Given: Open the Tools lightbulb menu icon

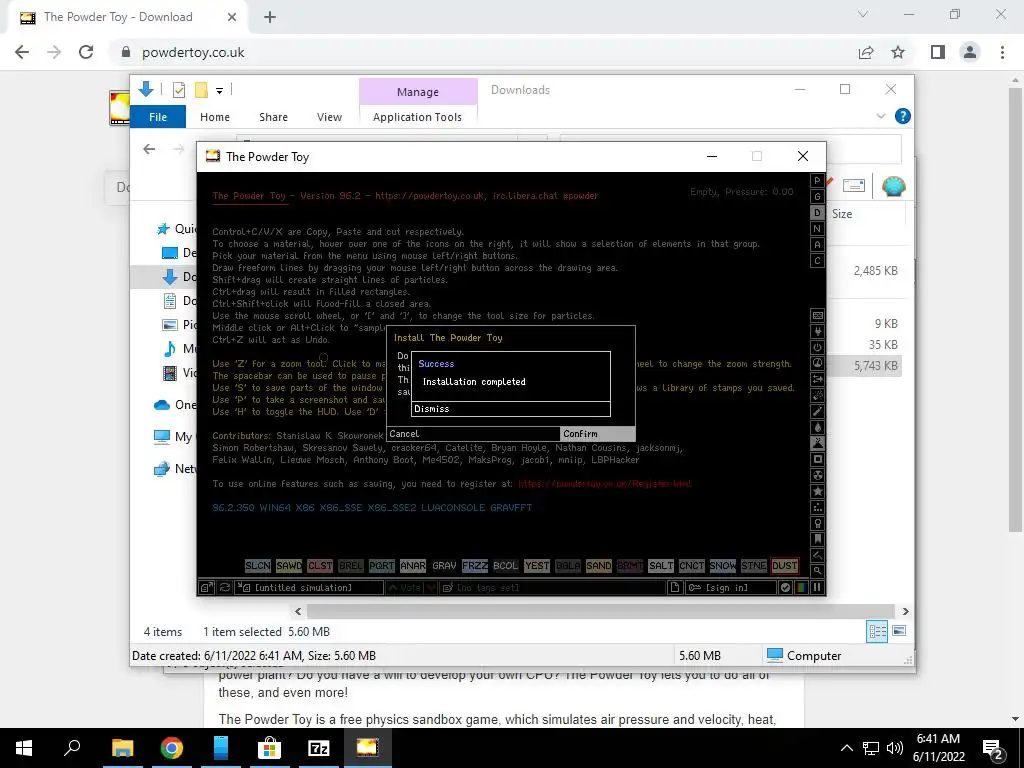Looking at the screenshot, I should pyautogui.click(x=817, y=523).
